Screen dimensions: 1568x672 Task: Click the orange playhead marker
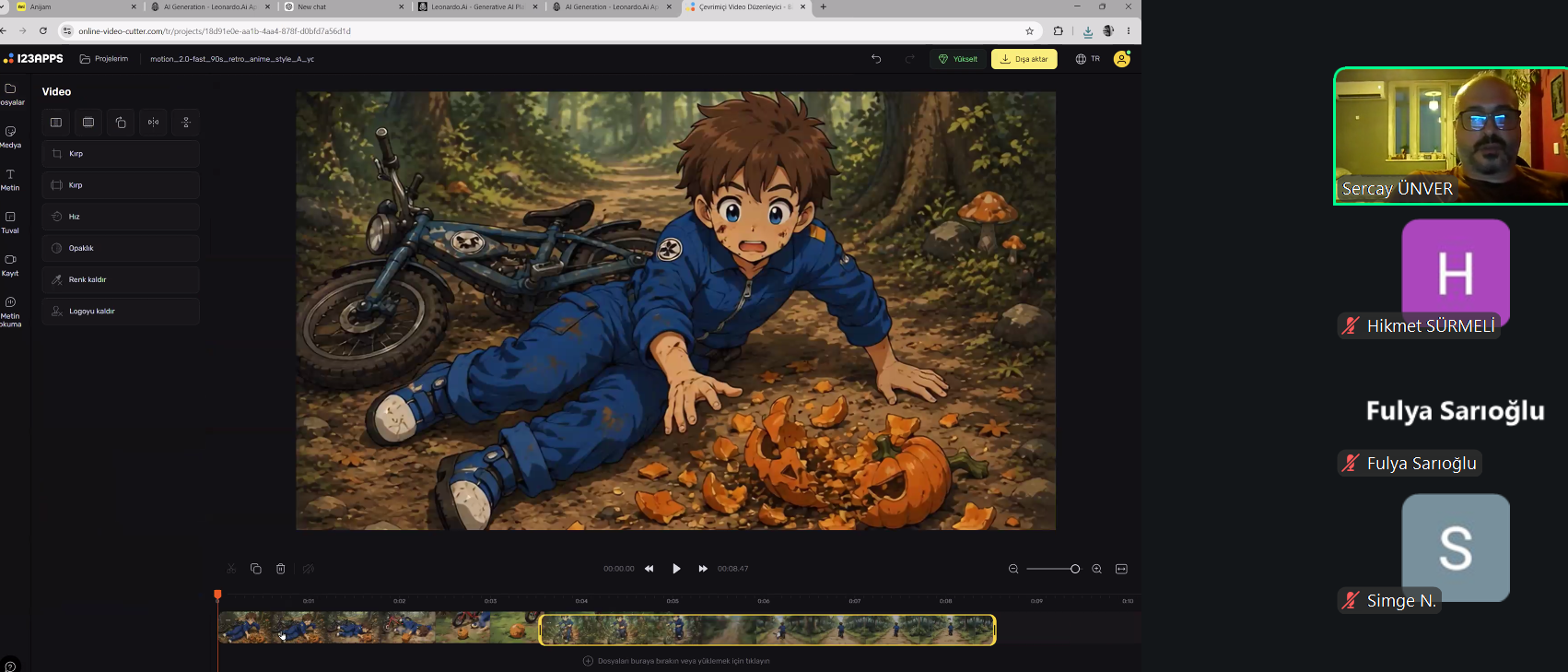[x=218, y=595]
